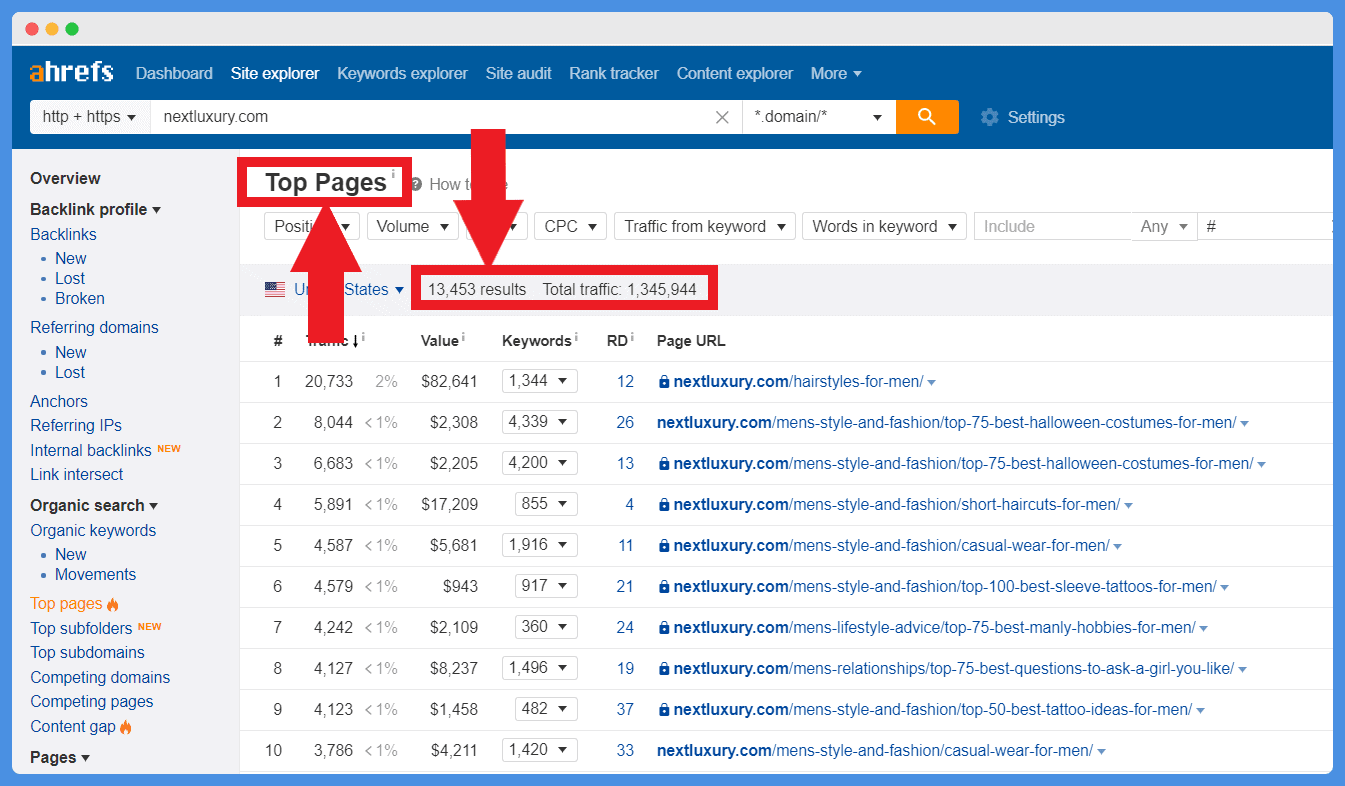Viewport: 1345px width, 786px height.
Task: Click the fire icon beside Top pages
Action: (x=113, y=604)
